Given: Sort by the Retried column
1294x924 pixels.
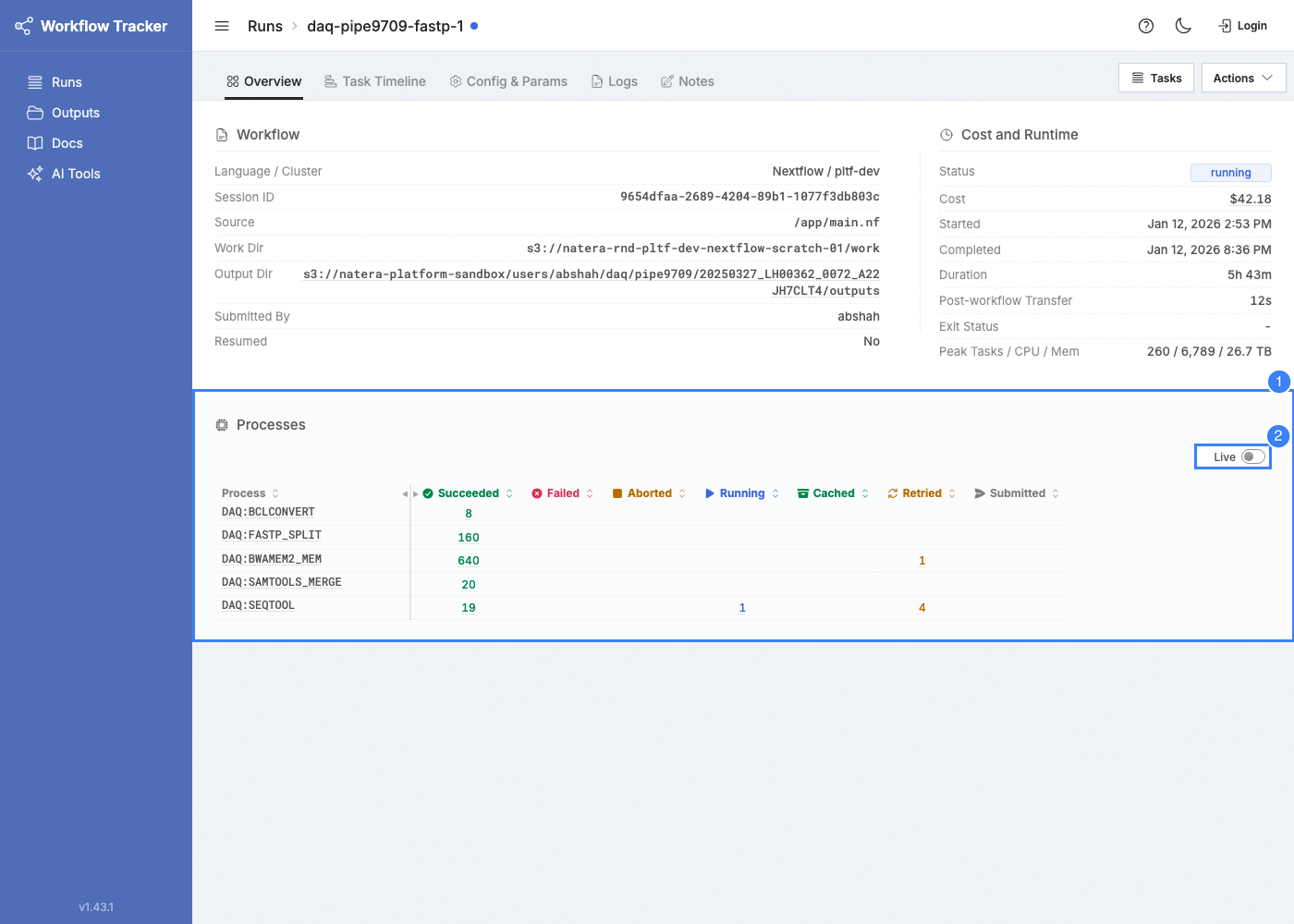Looking at the screenshot, I should tap(952, 493).
